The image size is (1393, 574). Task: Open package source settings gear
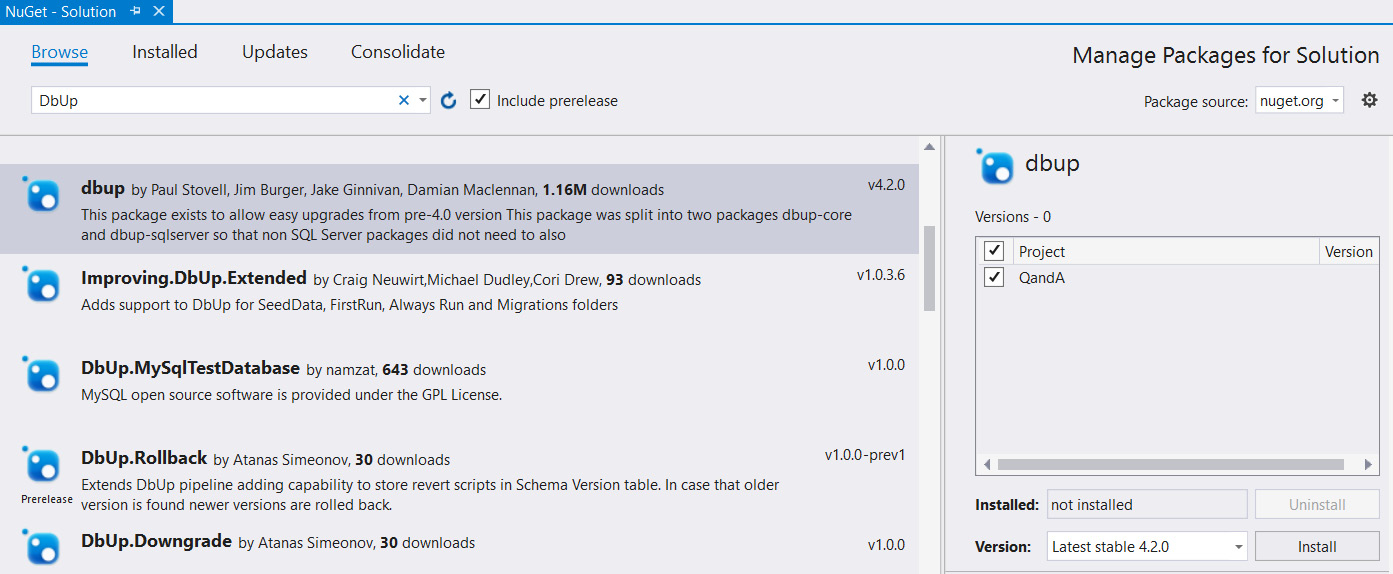1370,100
